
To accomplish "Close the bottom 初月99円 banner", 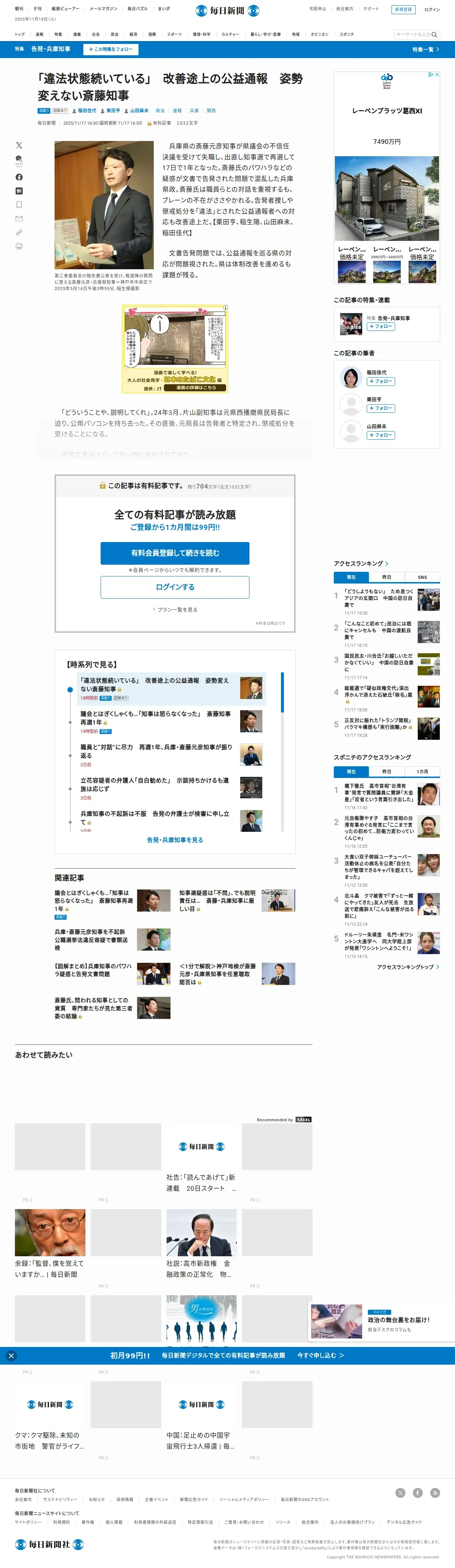I will (11, 1355).
